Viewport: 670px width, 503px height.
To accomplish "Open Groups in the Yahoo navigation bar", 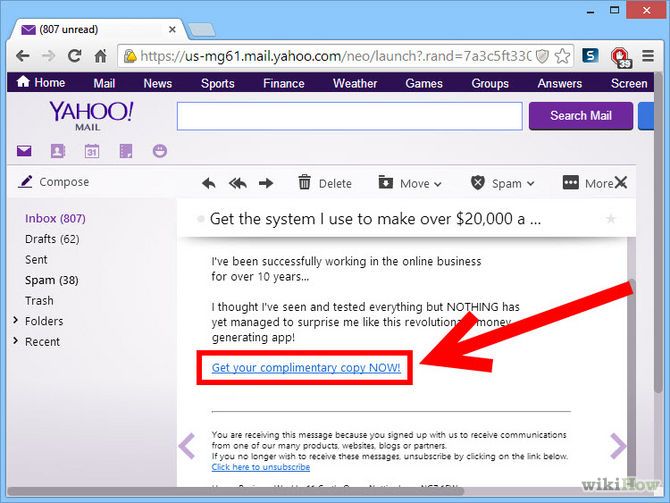I will coord(490,83).
